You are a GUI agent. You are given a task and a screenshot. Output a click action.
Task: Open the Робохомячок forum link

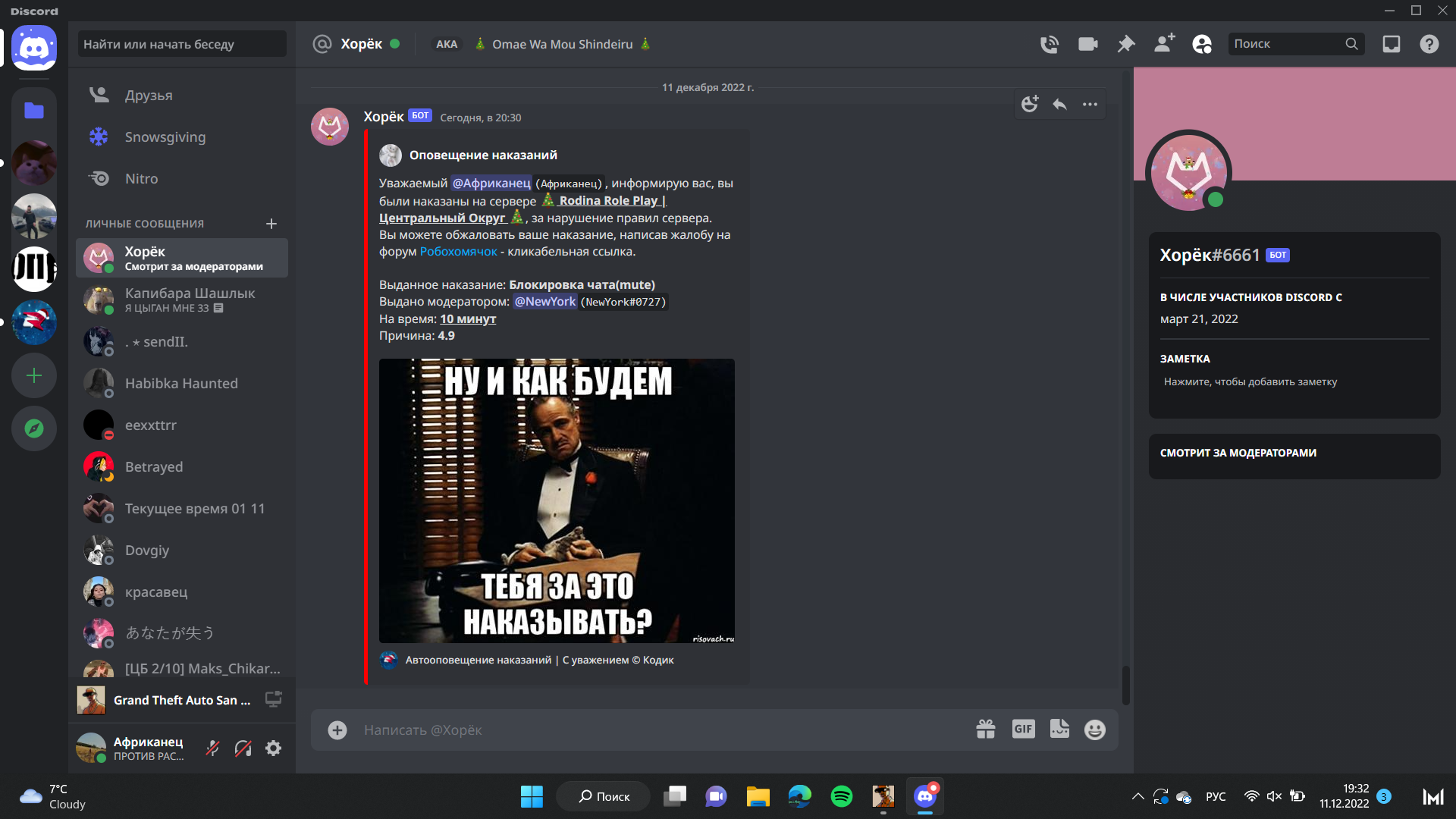point(458,252)
